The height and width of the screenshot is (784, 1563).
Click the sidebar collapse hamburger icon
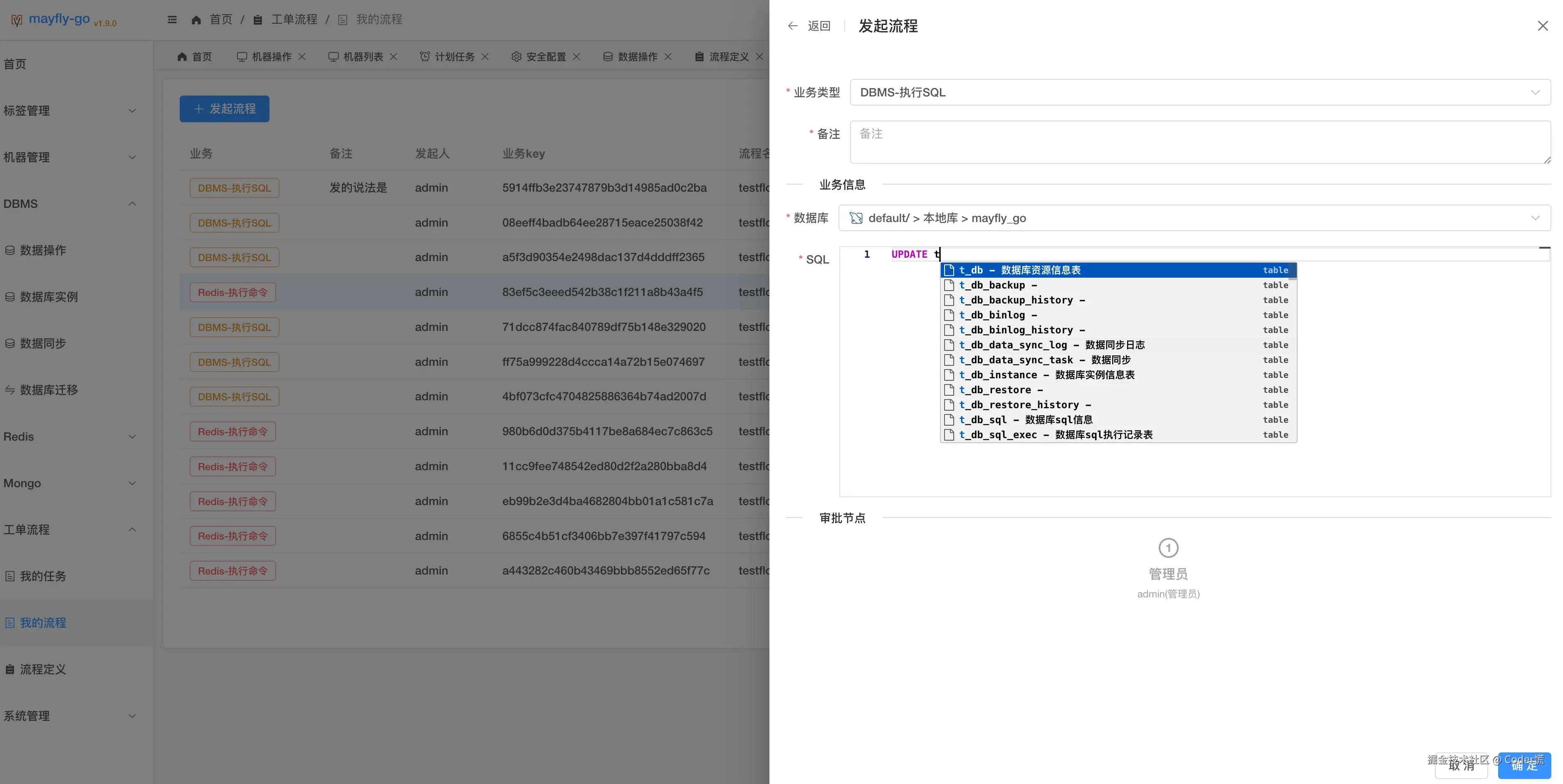click(x=172, y=20)
